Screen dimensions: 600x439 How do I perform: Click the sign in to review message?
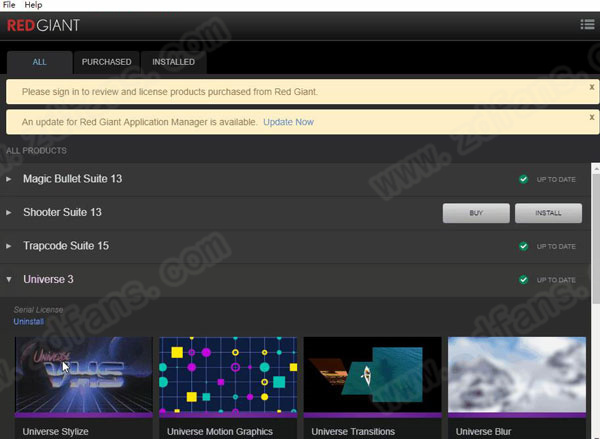pos(170,92)
